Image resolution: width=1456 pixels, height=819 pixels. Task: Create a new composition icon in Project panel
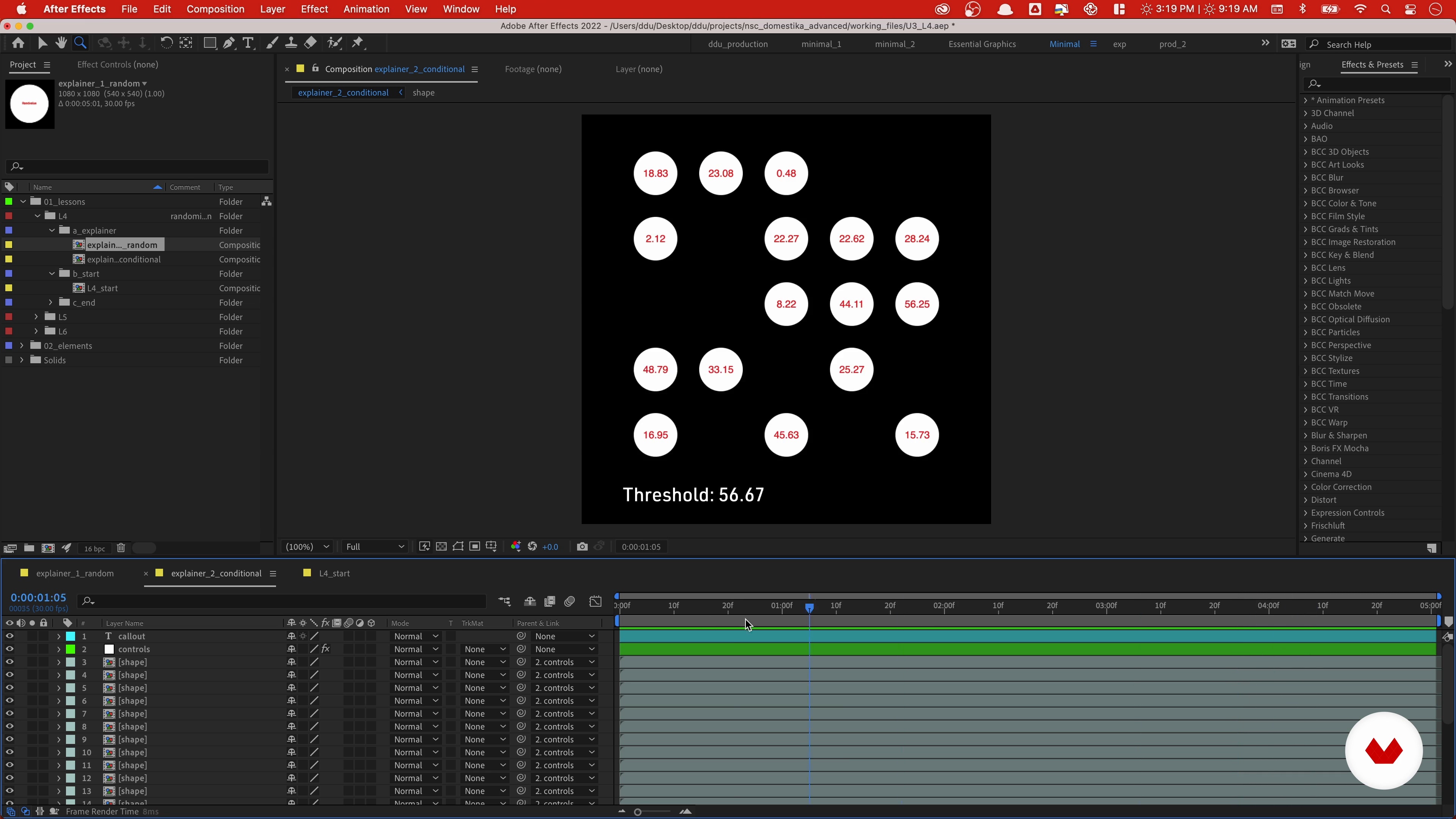click(48, 548)
